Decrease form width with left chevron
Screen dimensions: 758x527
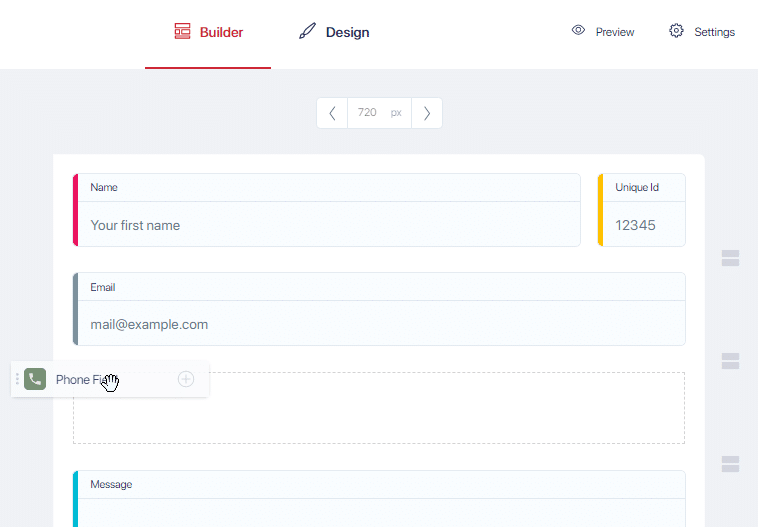(x=332, y=113)
